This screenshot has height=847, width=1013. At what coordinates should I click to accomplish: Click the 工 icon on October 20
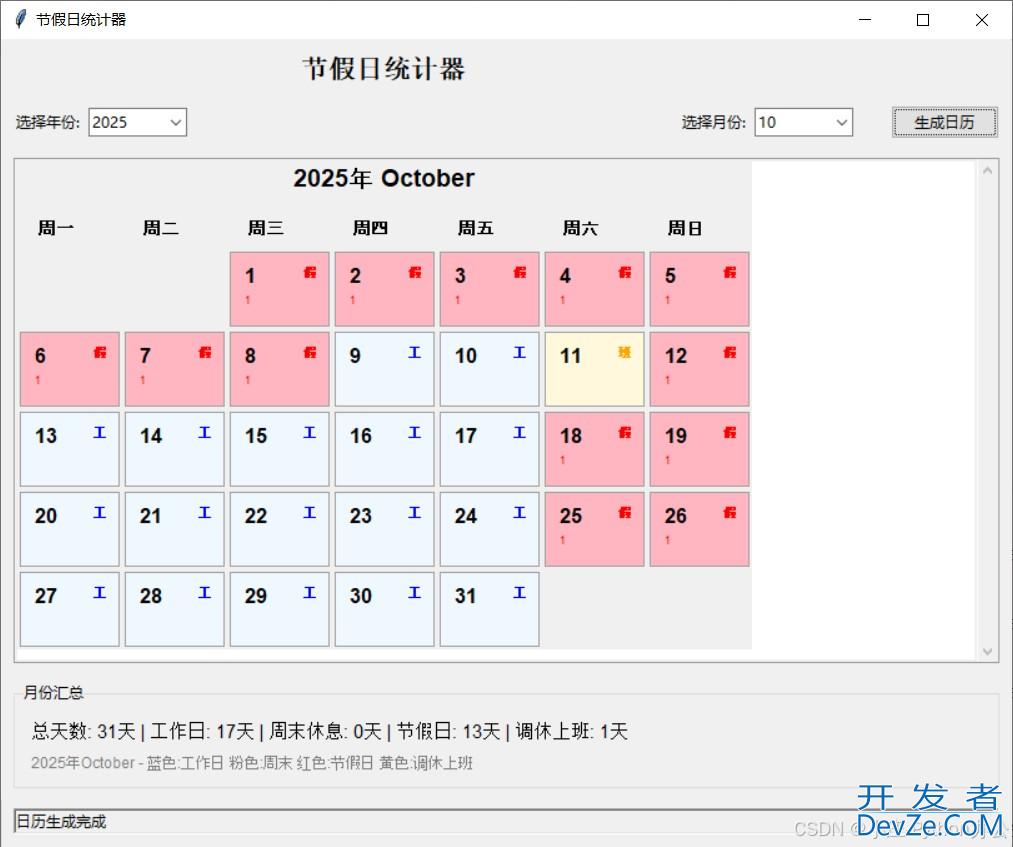(99, 512)
